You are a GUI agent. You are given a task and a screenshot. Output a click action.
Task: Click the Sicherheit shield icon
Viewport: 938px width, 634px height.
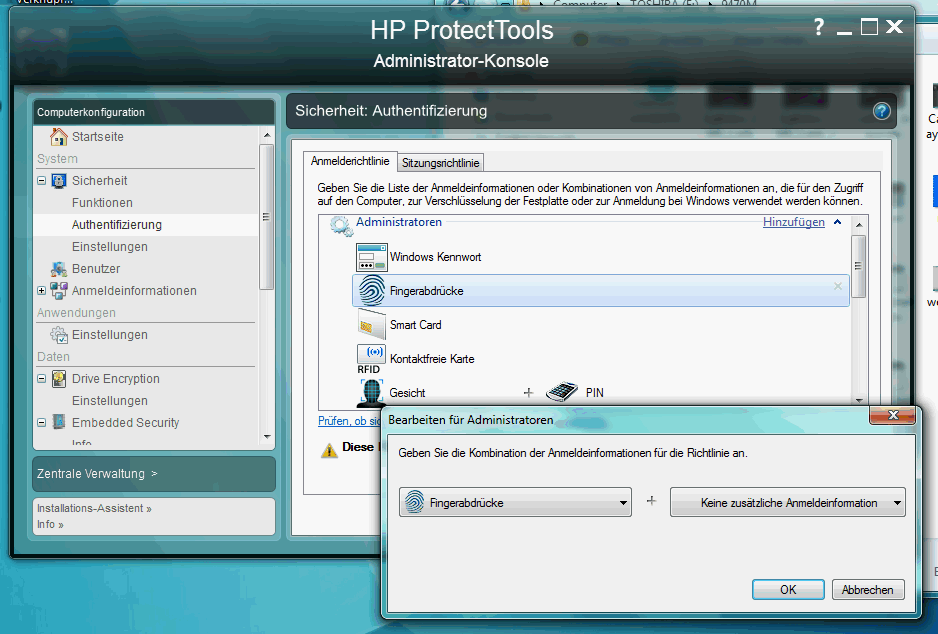[59, 181]
